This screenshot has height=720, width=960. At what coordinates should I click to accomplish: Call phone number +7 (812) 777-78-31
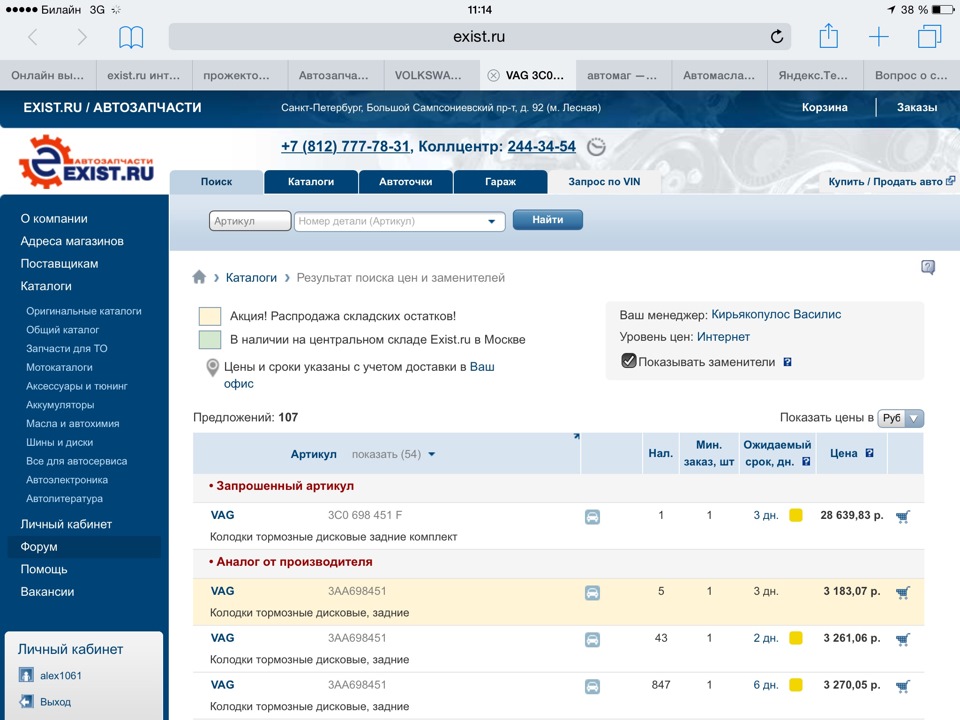point(345,147)
